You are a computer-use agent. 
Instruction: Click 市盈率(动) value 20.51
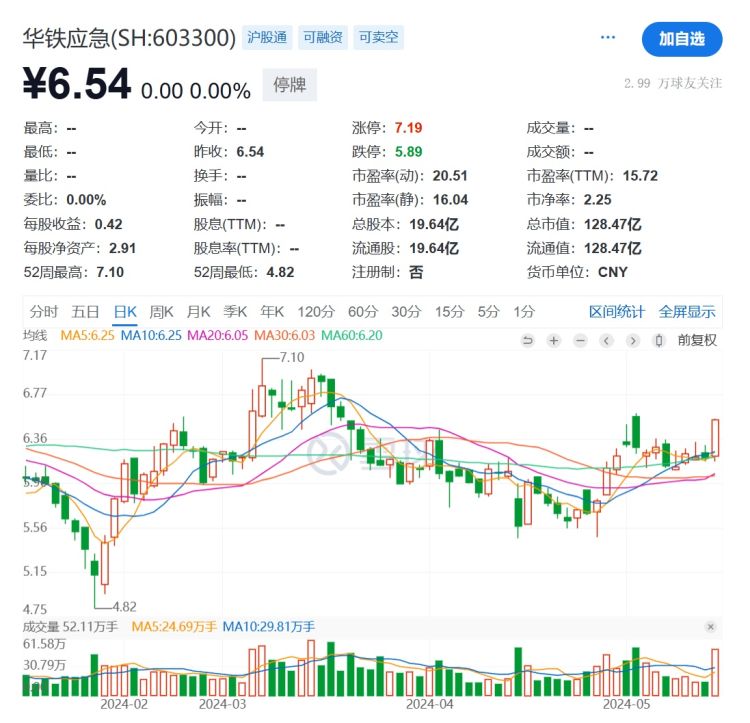pyautogui.click(x=450, y=175)
